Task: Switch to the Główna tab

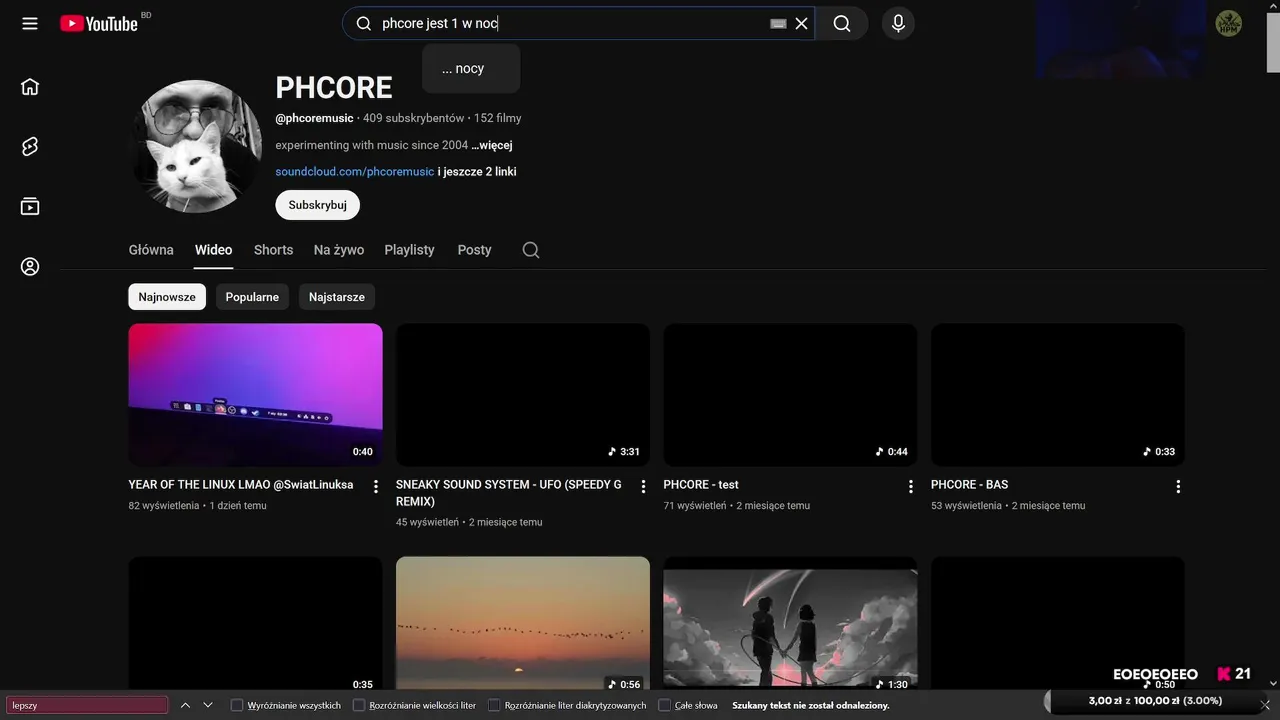Action: 151,250
